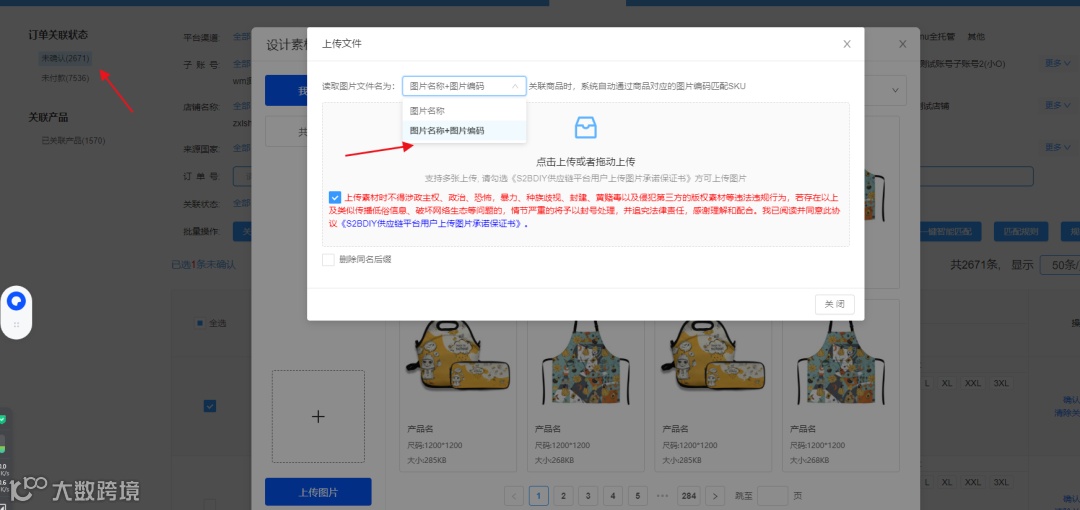Open the apron thumbnail beside the first lunch bag
Viewport: 1080px width, 510px height.
click(585, 361)
